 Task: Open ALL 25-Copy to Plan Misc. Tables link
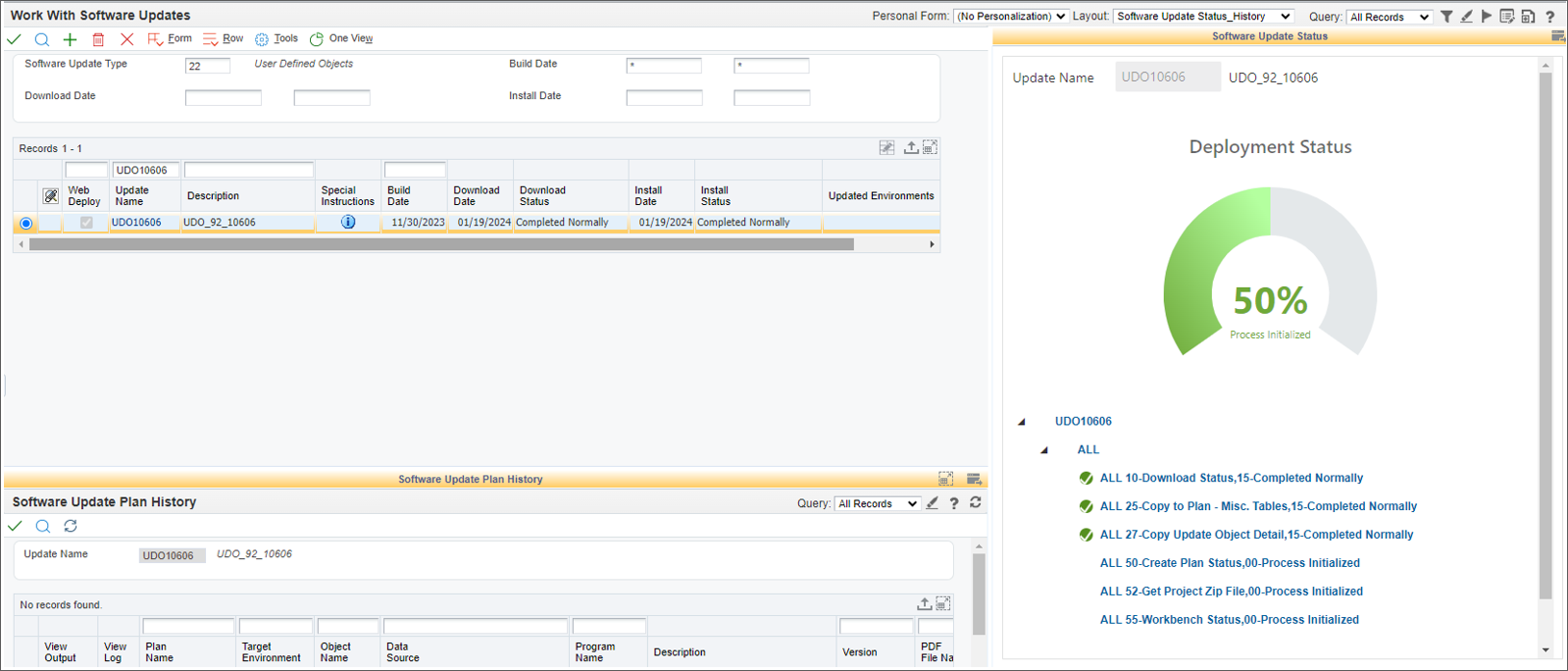coord(1258,507)
